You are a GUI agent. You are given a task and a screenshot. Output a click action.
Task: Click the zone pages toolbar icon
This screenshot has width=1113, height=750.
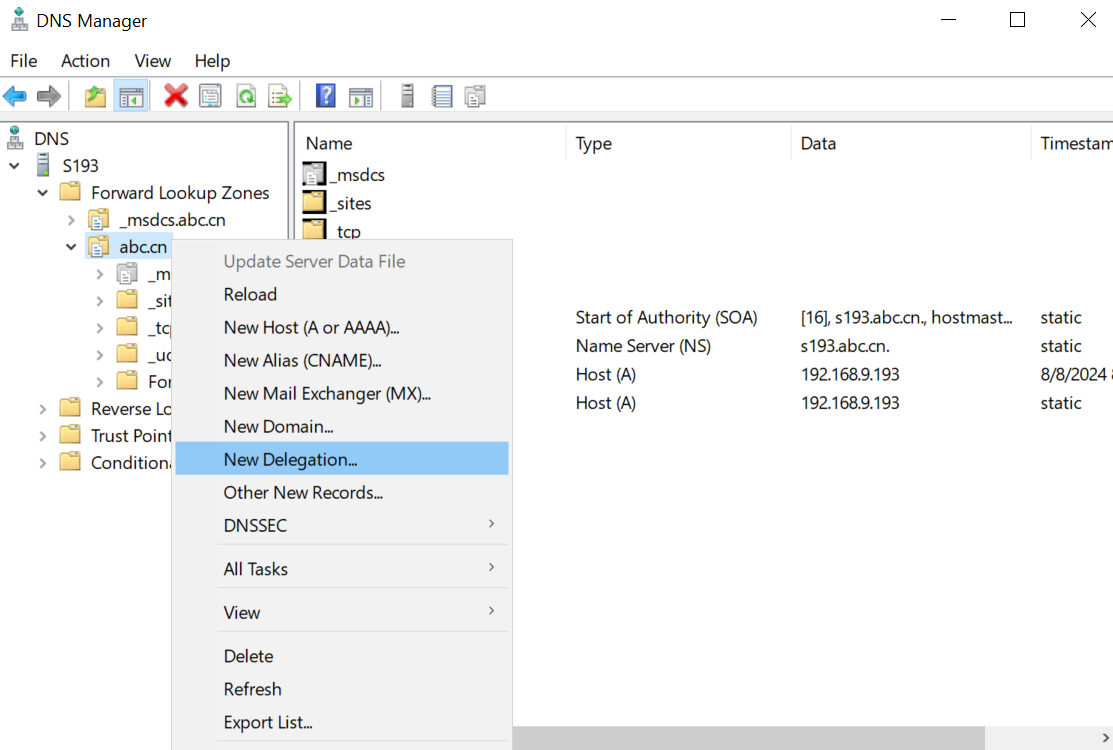click(x=475, y=96)
